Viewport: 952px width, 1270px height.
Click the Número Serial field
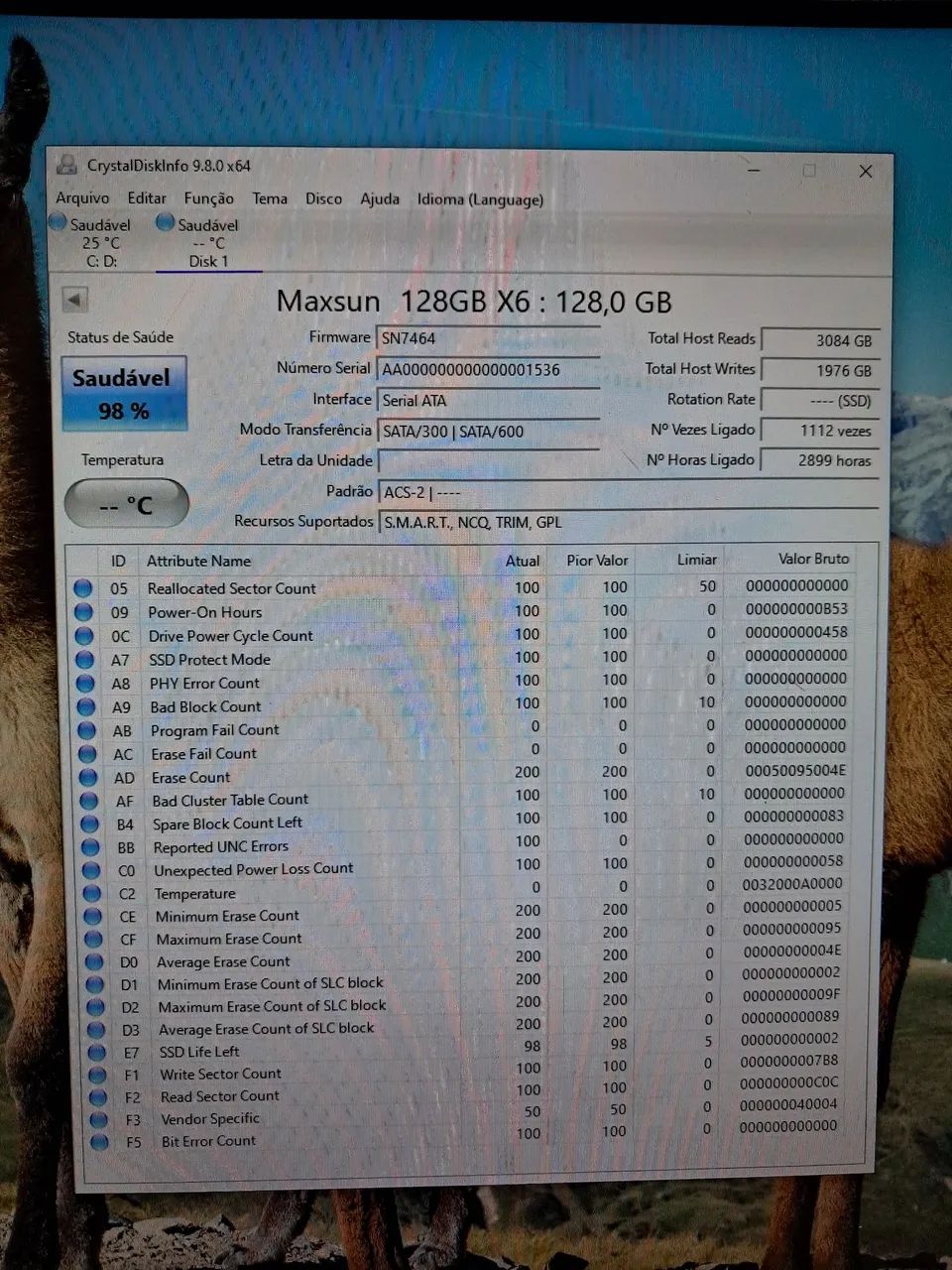point(488,369)
